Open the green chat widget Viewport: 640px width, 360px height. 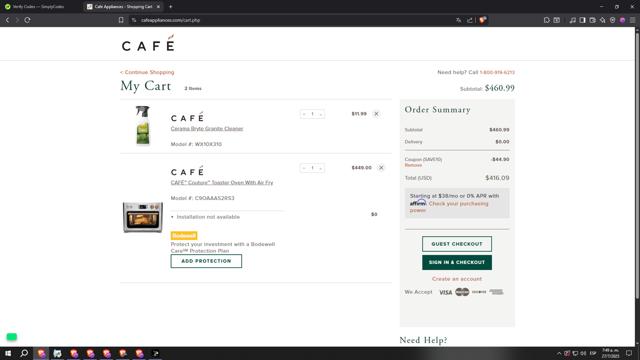click(x=11, y=337)
